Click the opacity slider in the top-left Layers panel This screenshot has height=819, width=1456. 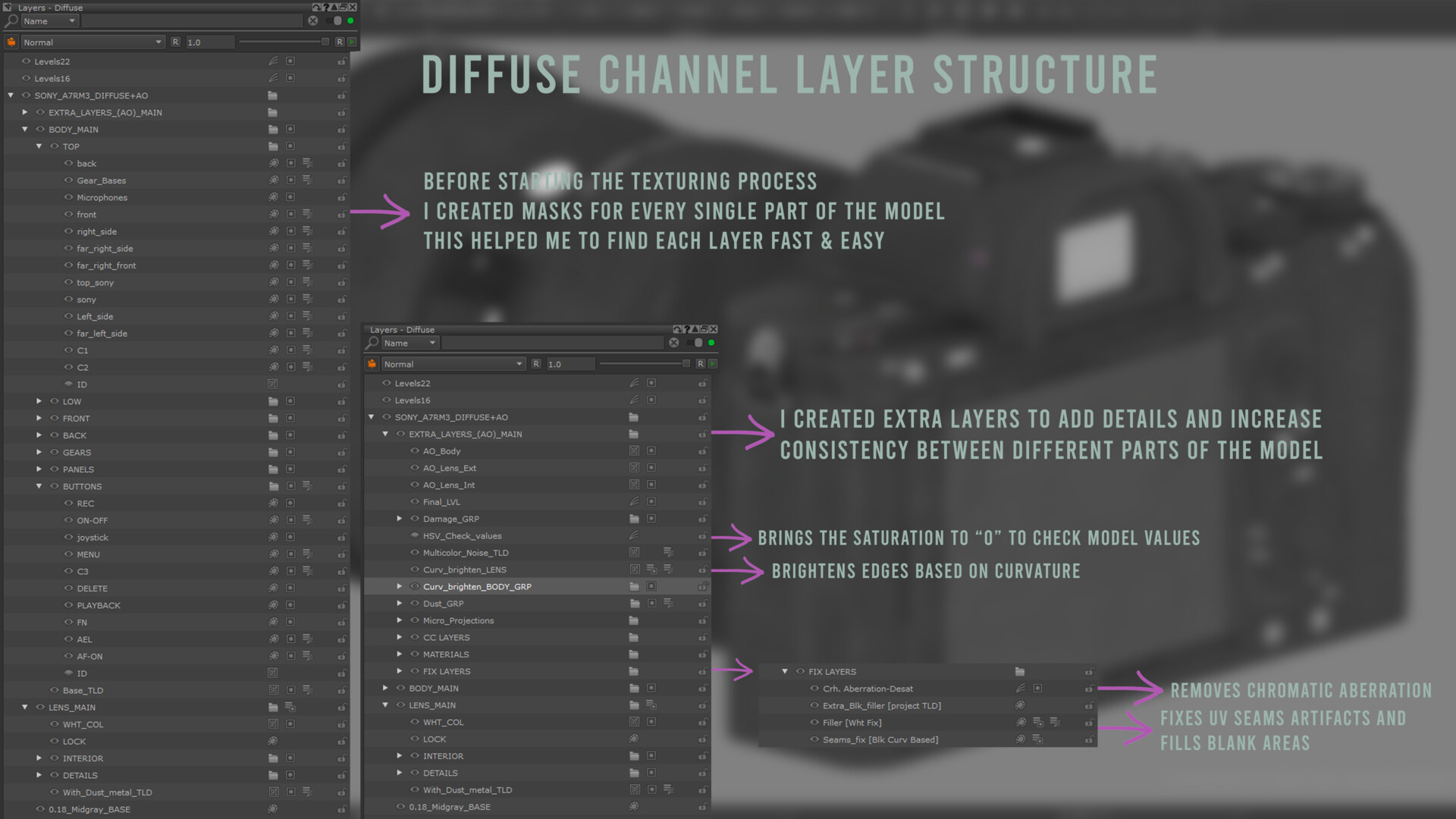click(281, 42)
